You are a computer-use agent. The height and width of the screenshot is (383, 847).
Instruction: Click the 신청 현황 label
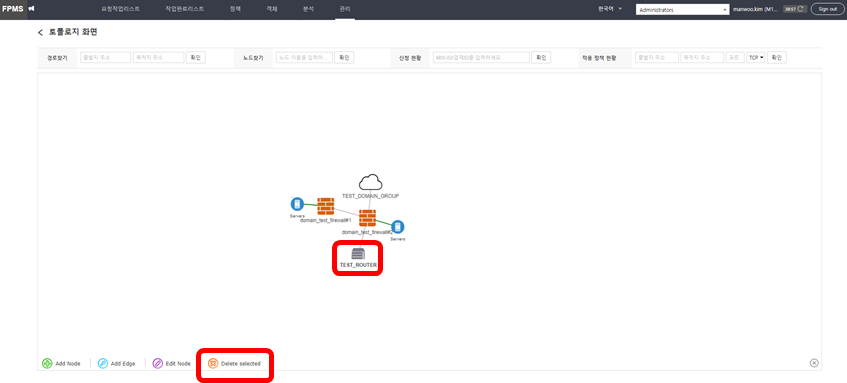pyautogui.click(x=409, y=57)
